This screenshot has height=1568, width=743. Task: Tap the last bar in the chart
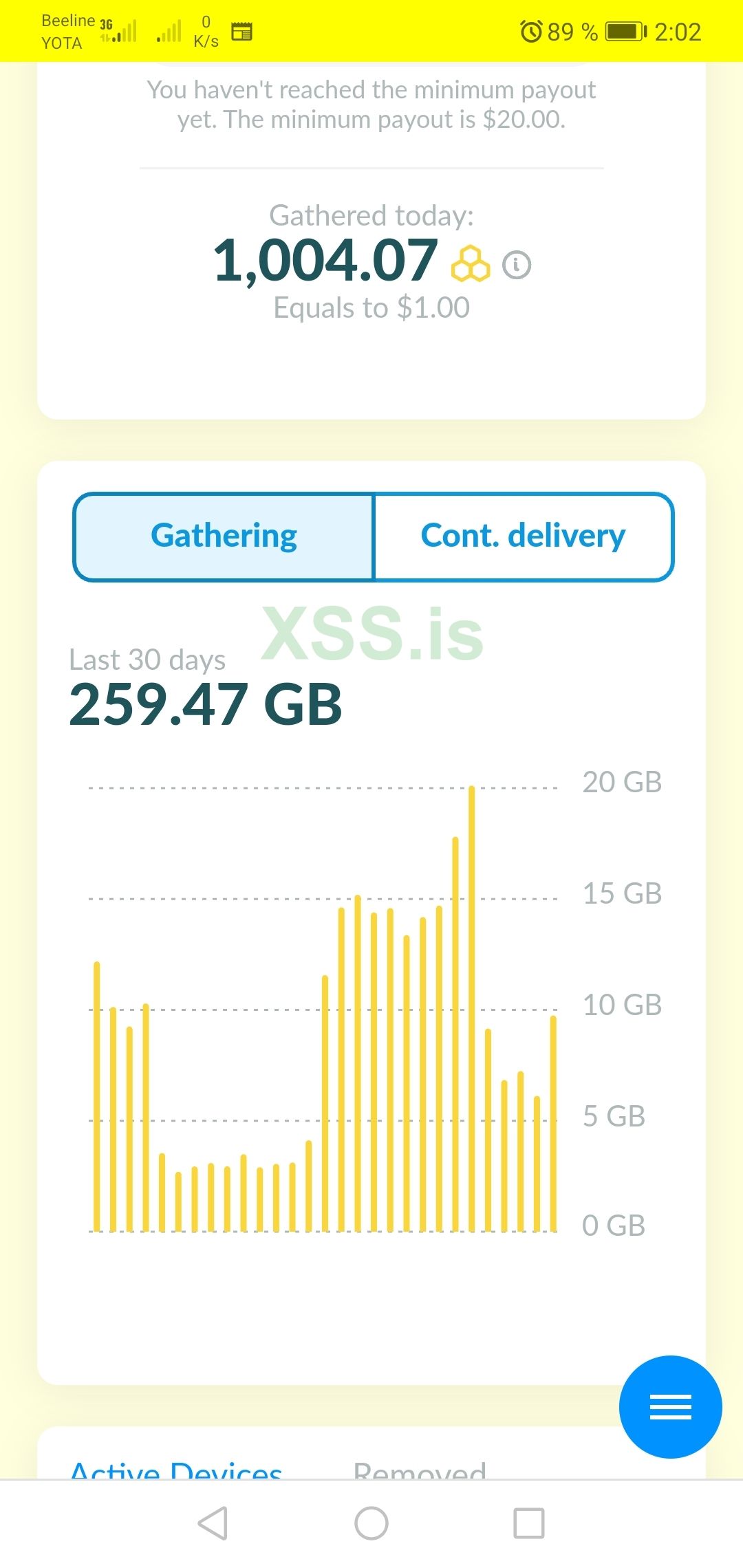pyautogui.click(x=553, y=1123)
